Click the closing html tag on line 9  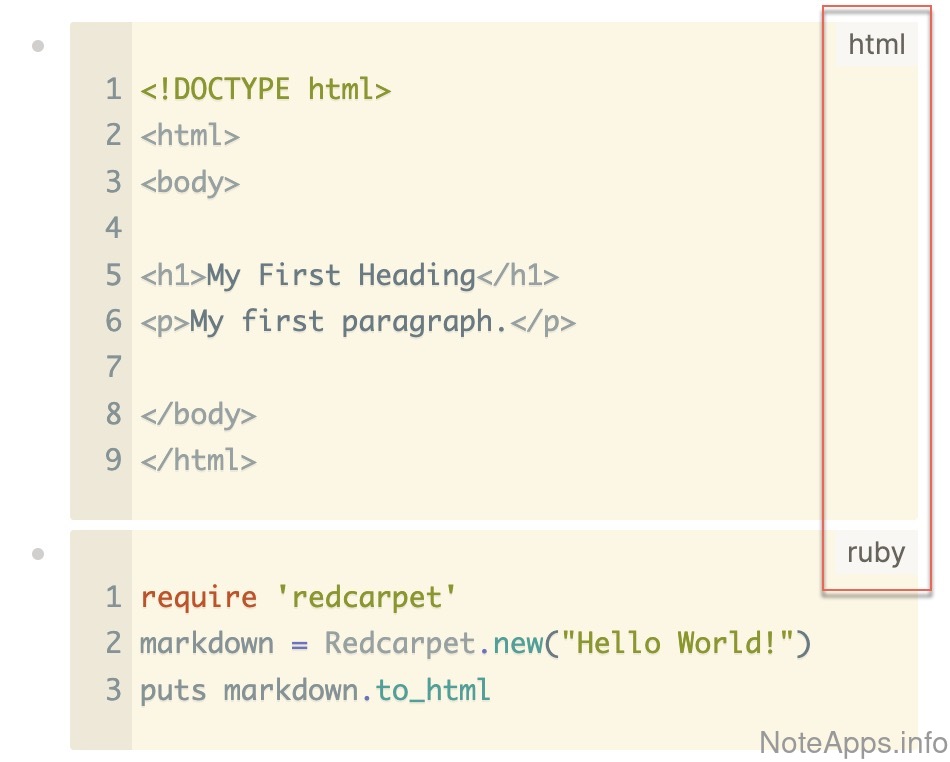(x=198, y=460)
